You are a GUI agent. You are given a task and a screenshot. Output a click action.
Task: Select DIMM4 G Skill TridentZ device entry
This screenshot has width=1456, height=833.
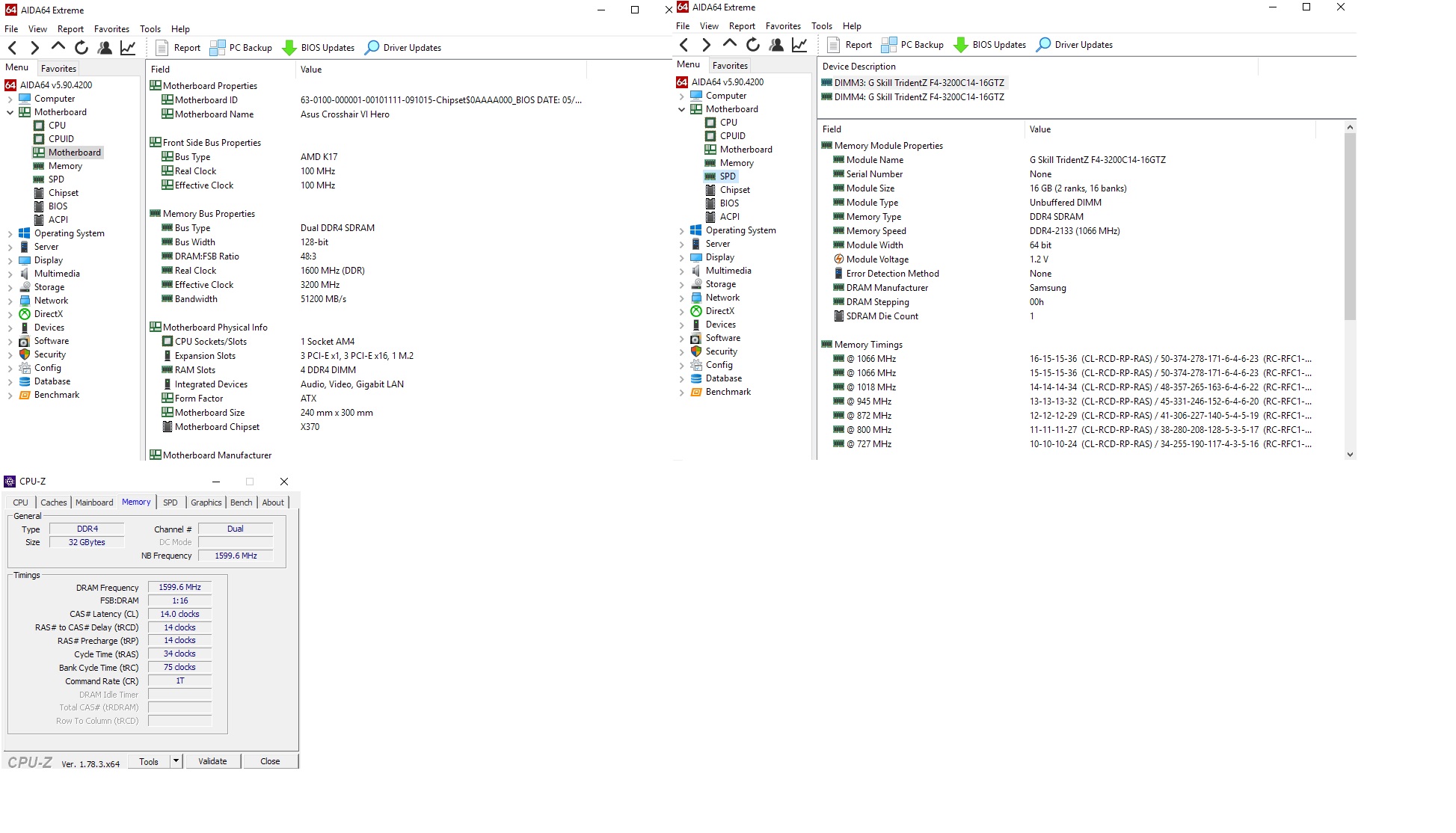[918, 97]
